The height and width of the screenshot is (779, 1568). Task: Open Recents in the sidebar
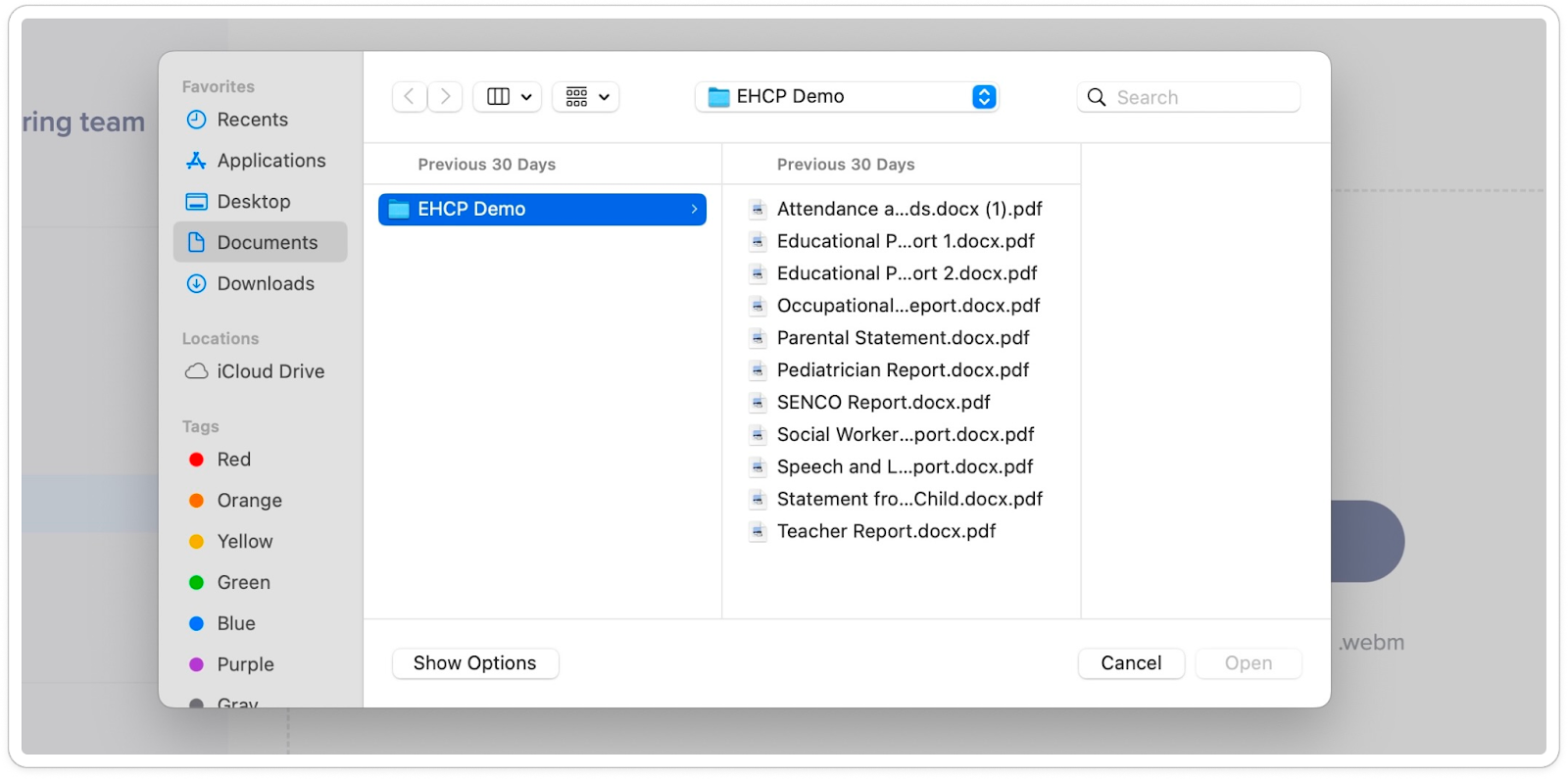pos(252,120)
